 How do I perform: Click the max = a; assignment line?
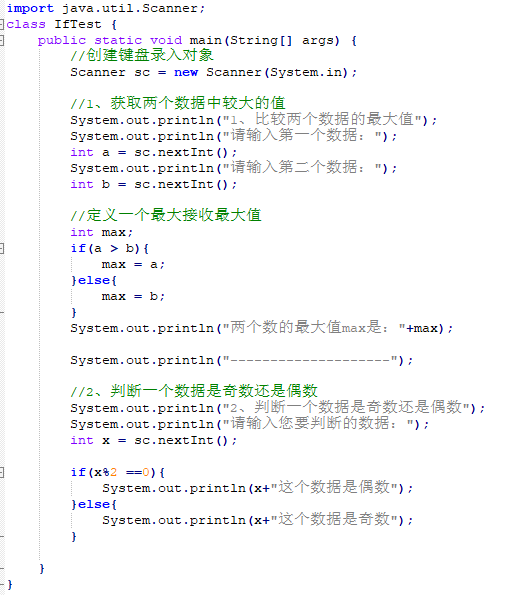133,264
